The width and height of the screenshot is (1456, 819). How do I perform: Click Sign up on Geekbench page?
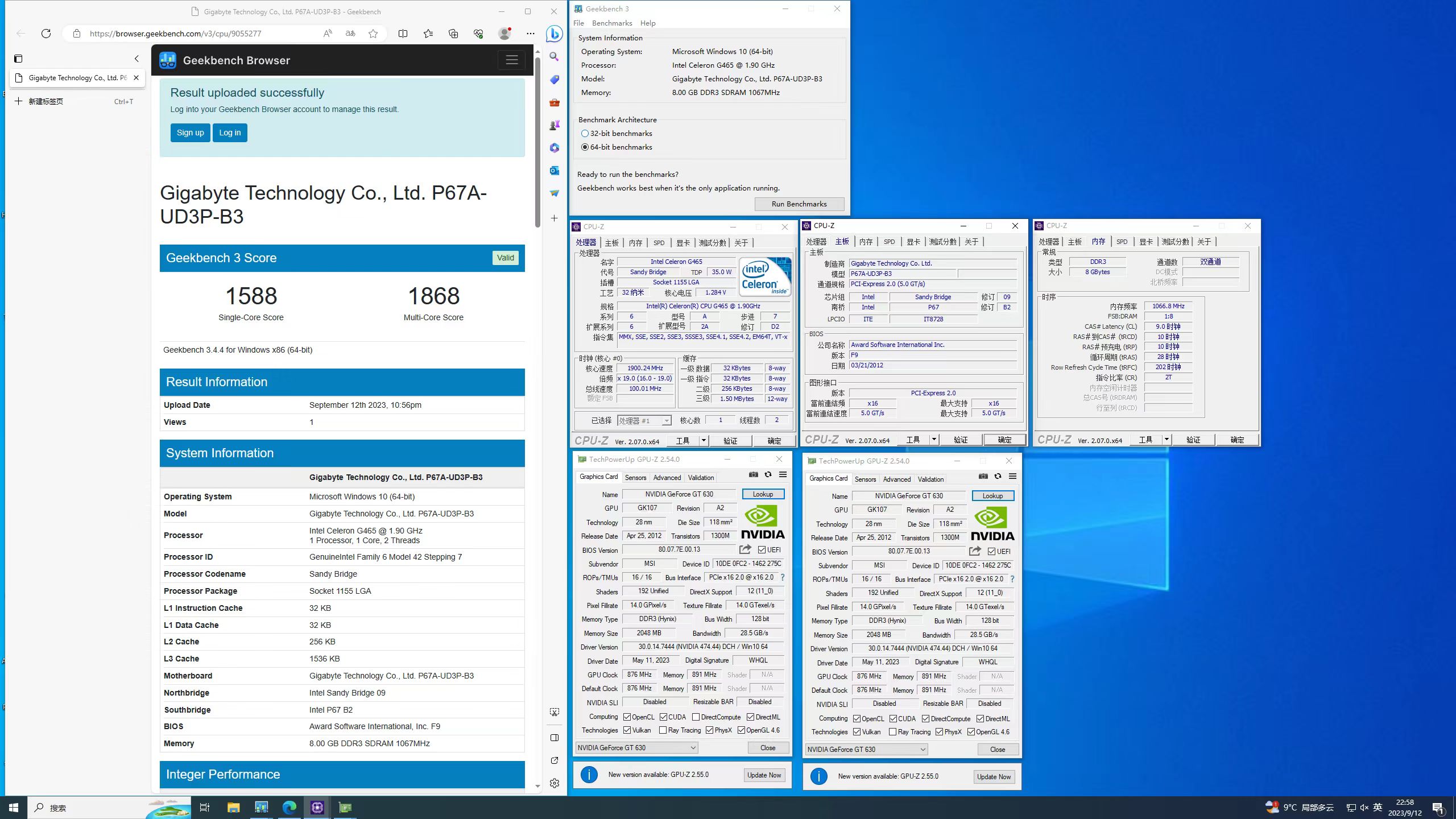click(190, 133)
